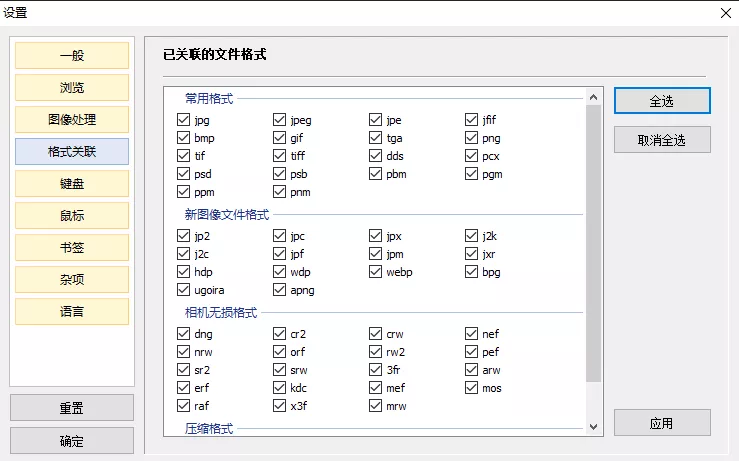Toggle the nef format checkbox
Viewport: 739px width, 461px height.
[x=471, y=334]
